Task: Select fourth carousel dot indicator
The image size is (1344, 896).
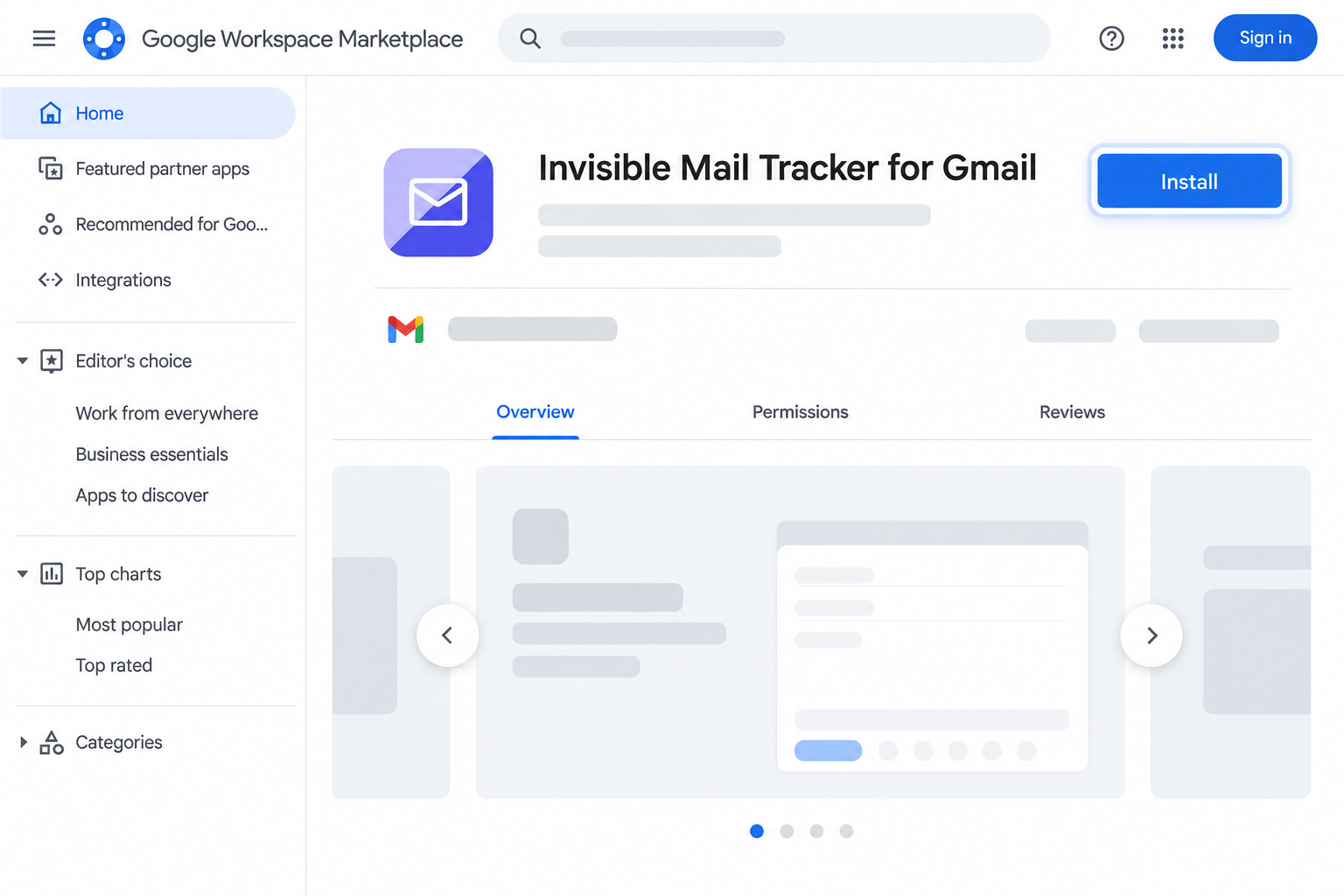Action: (x=846, y=831)
